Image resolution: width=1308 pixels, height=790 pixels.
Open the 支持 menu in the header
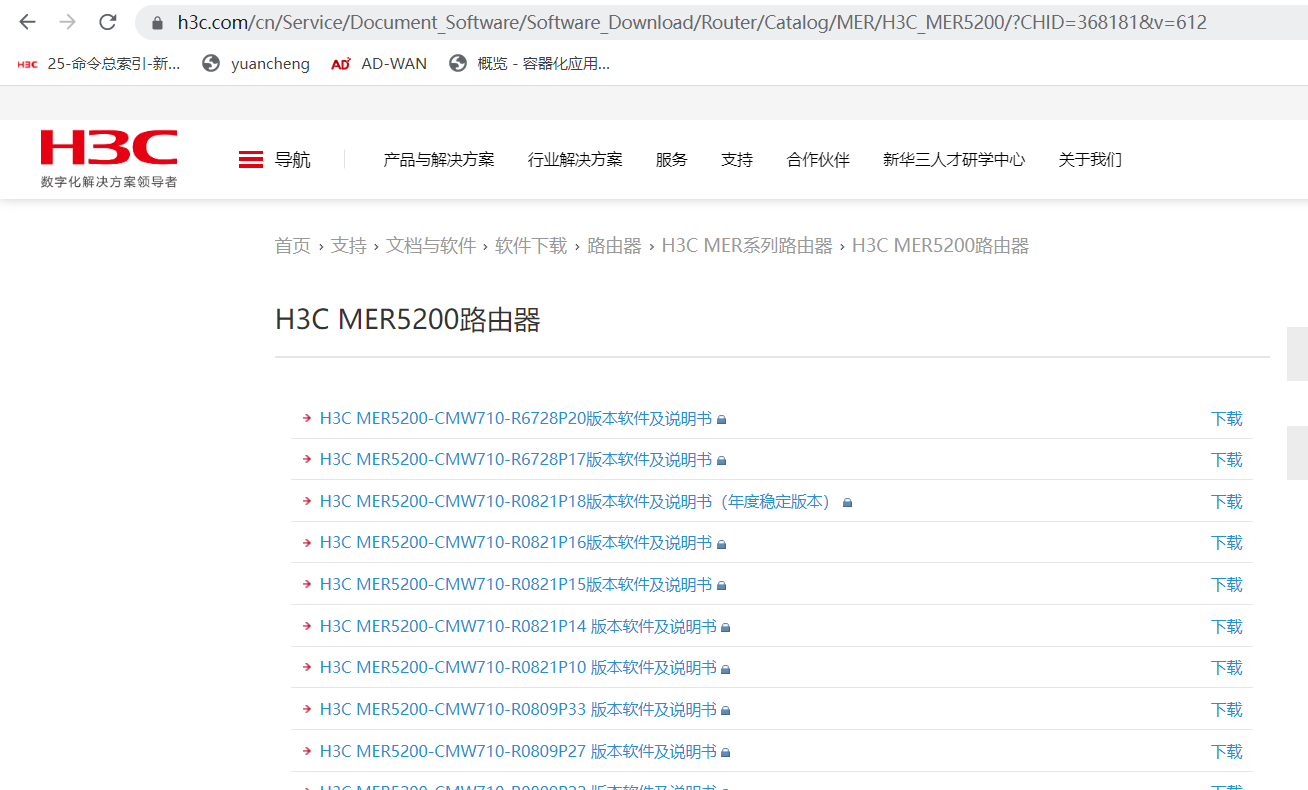point(737,160)
